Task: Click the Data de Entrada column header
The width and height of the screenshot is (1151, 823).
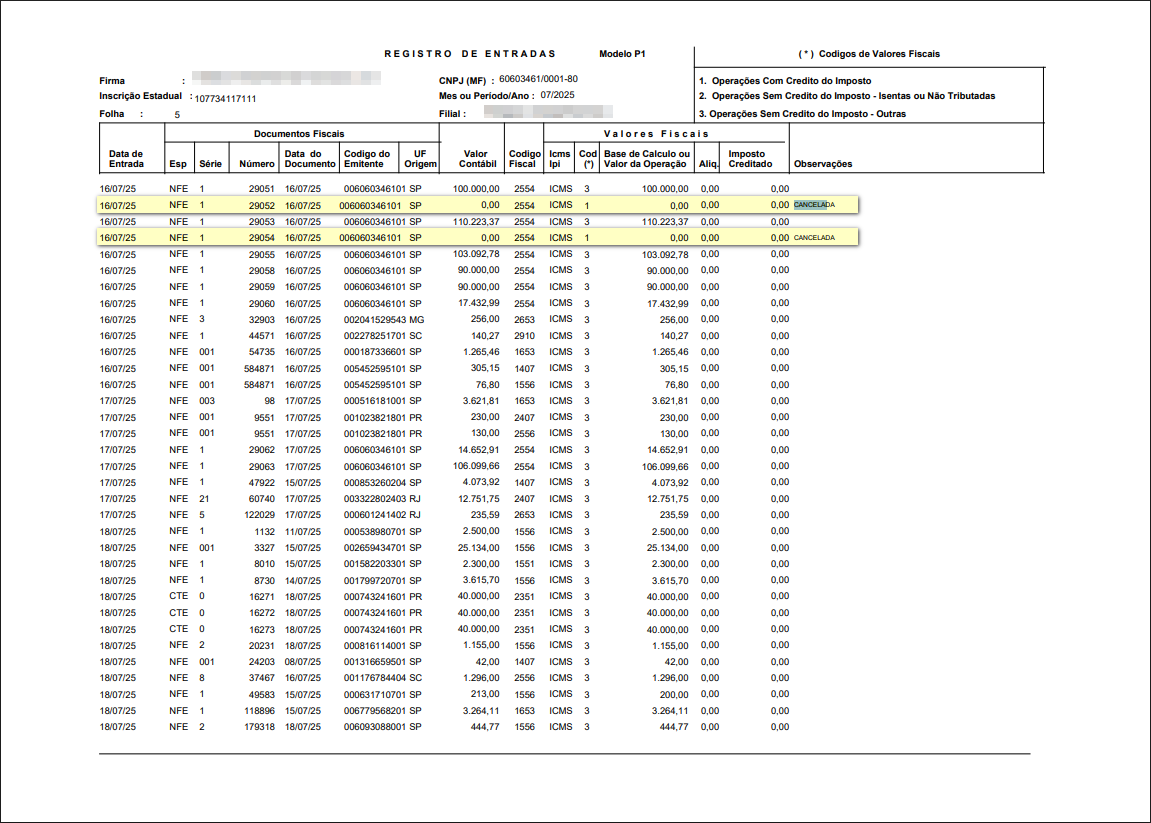Action: coord(126,159)
